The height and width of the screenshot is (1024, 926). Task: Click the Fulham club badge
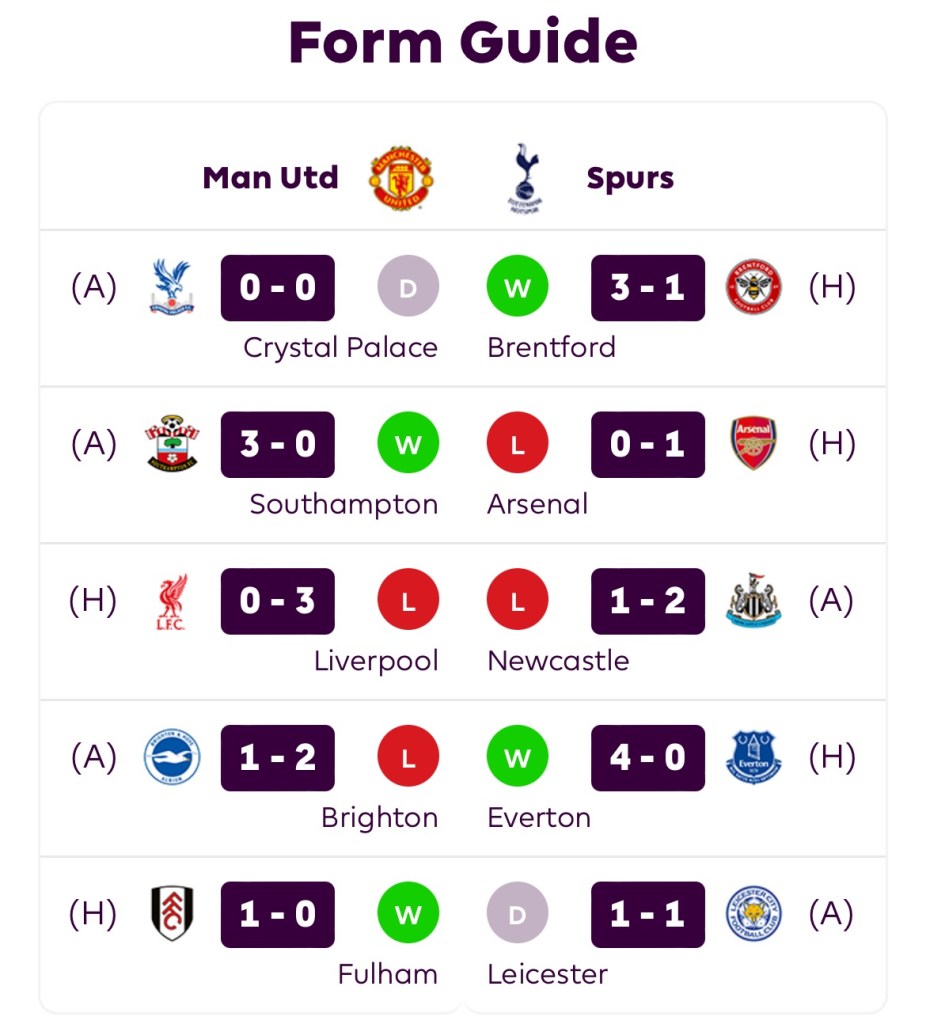coord(172,914)
